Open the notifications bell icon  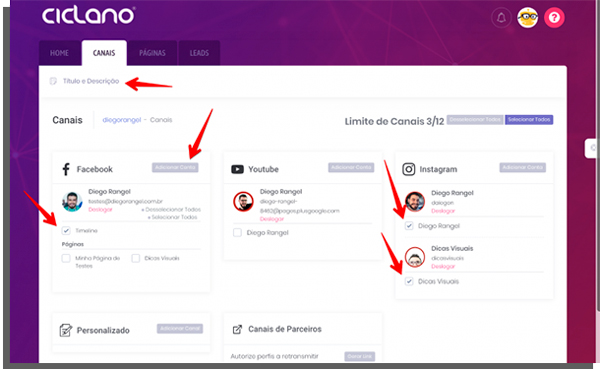tap(501, 18)
